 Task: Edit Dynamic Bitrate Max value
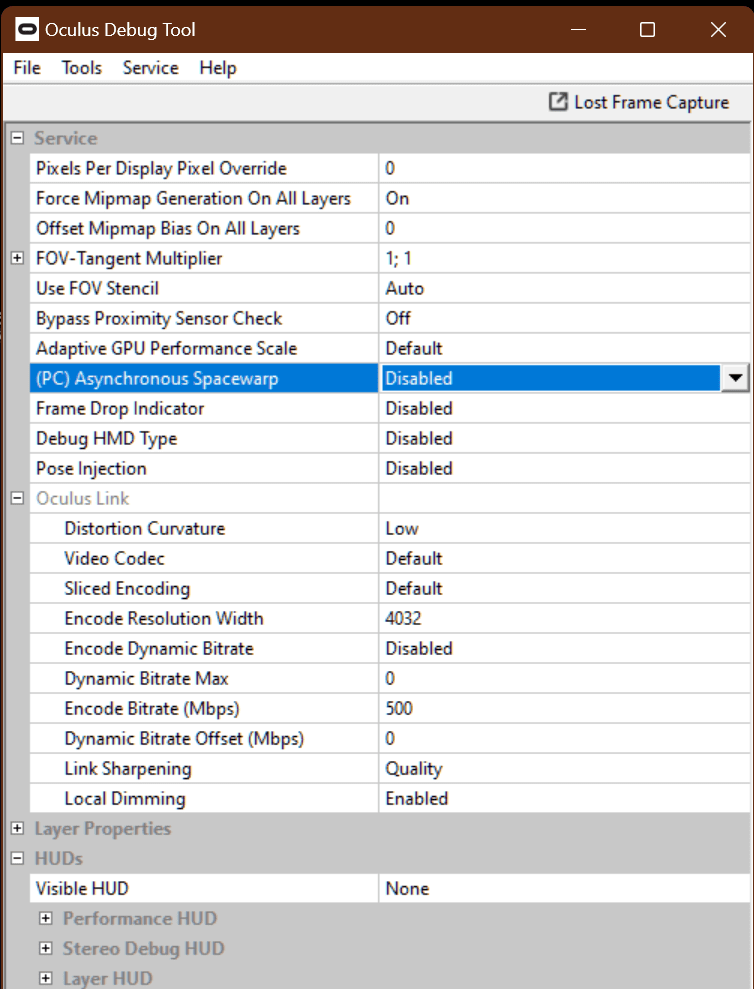pyautogui.click(x=564, y=678)
